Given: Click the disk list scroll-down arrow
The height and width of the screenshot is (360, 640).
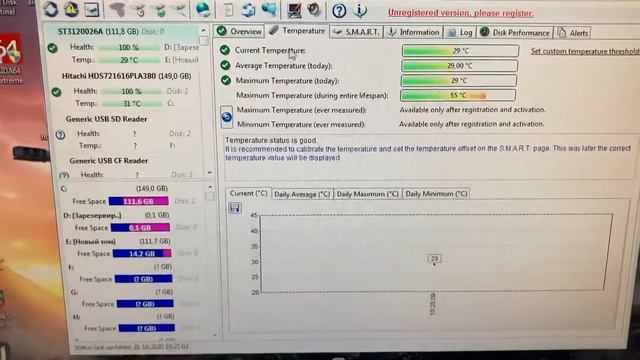Looking at the screenshot, I should coord(209,173).
